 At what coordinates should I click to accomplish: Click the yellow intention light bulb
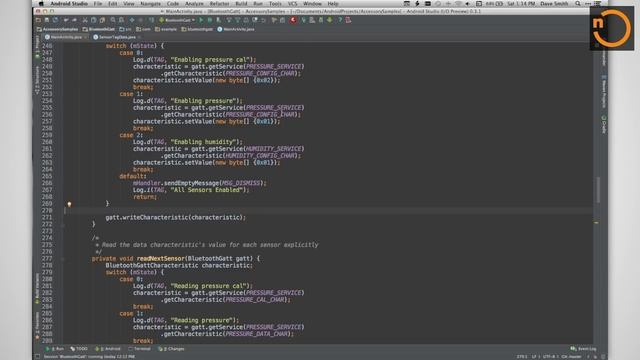pyautogui.click(x=69, y=204)
